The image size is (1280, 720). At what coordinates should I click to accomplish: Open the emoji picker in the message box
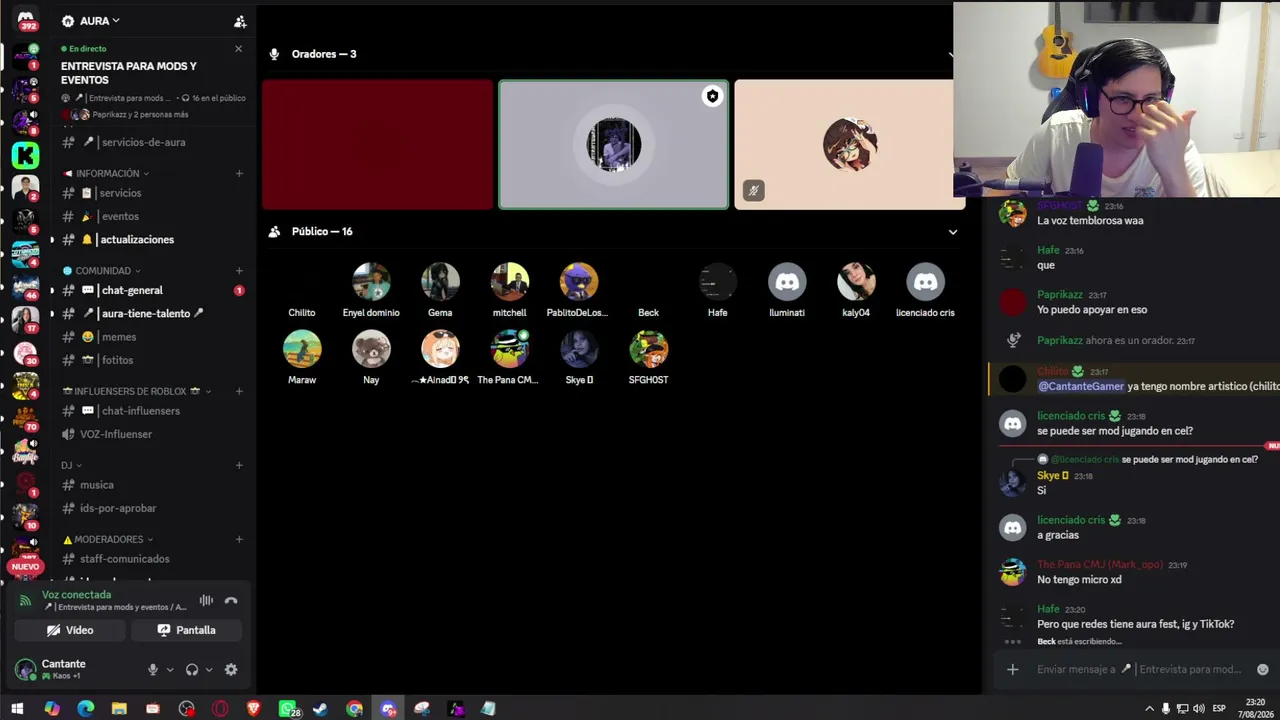pos(1262,670)
